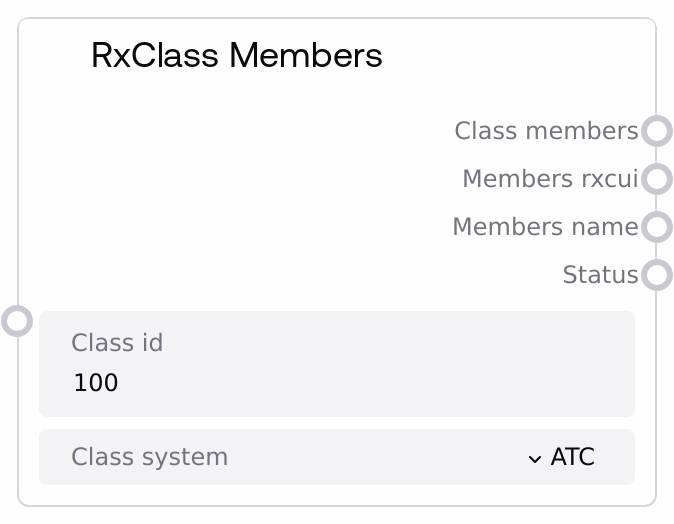
Task: Click the Class id field label
Action: click(117, 343)
